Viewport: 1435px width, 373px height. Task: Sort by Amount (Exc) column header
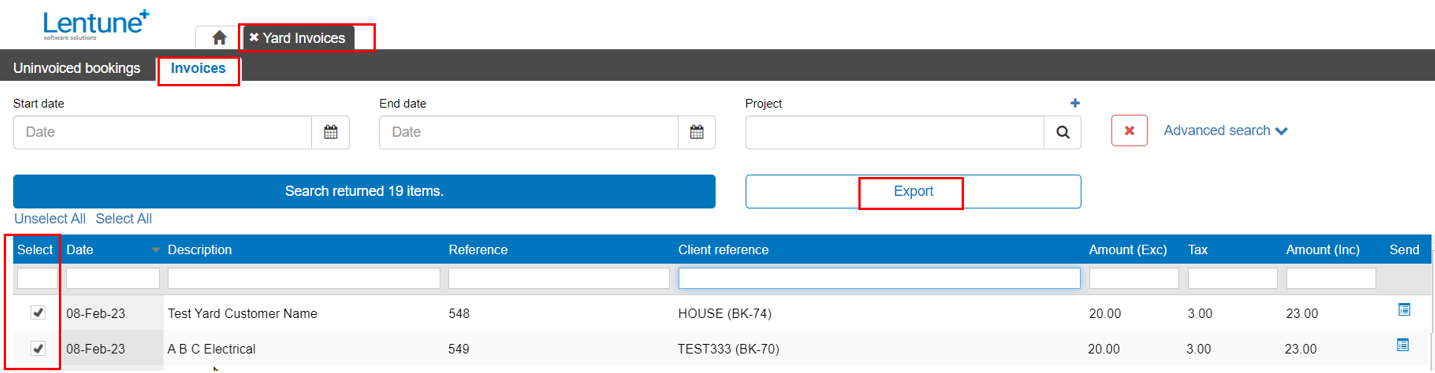tap(1128, 250)
